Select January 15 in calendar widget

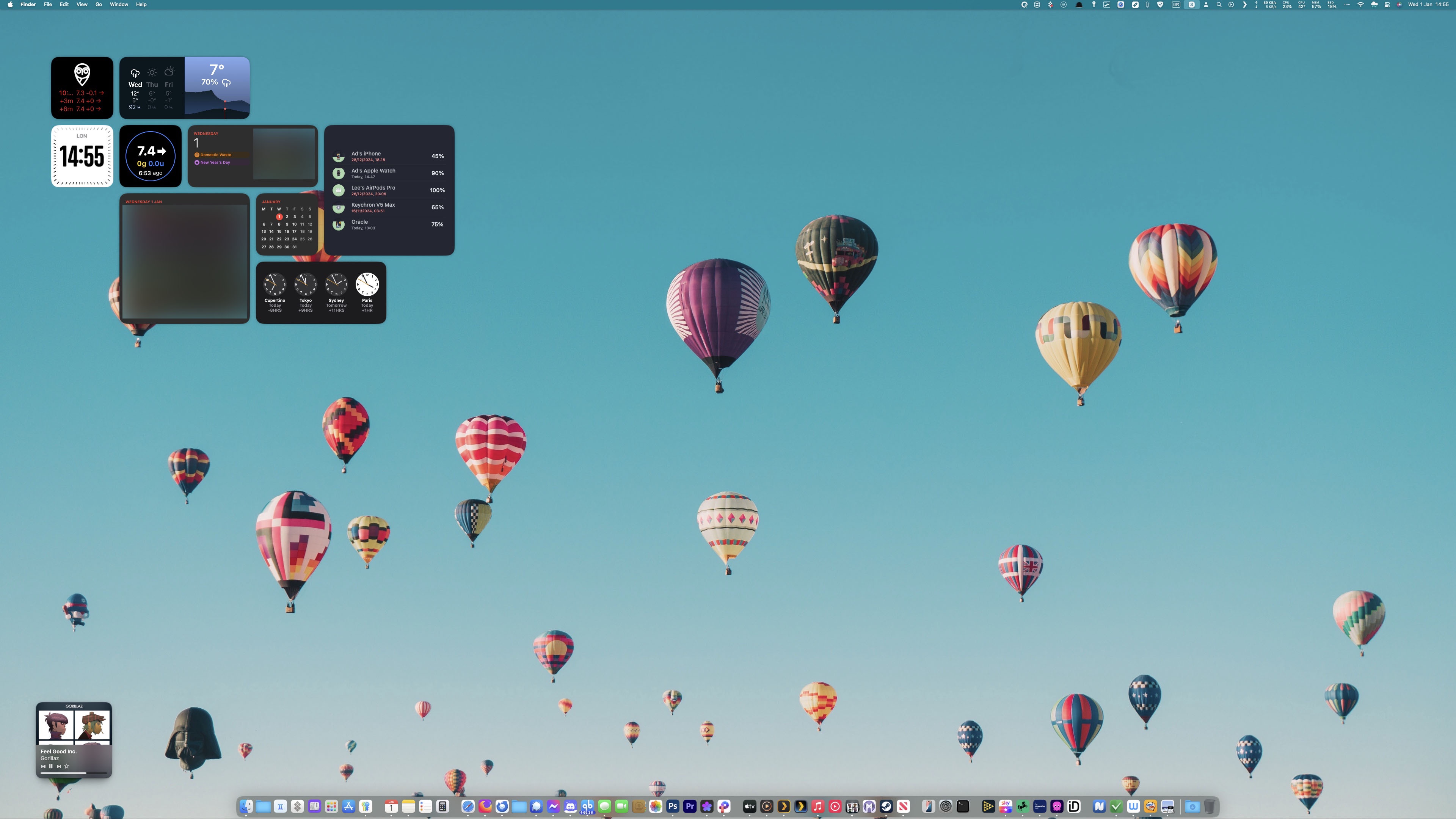click(x=279, y=232)
